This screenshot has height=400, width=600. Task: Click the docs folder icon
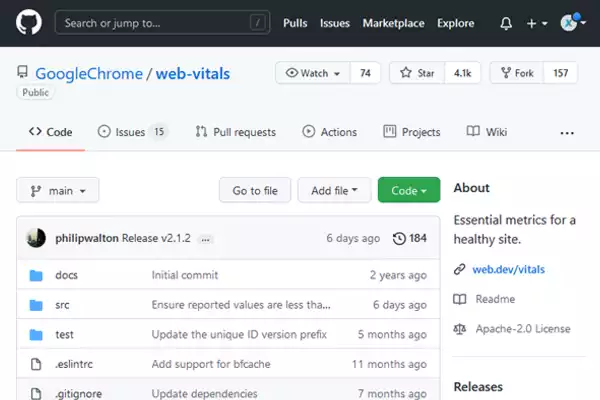pos(36,275)
